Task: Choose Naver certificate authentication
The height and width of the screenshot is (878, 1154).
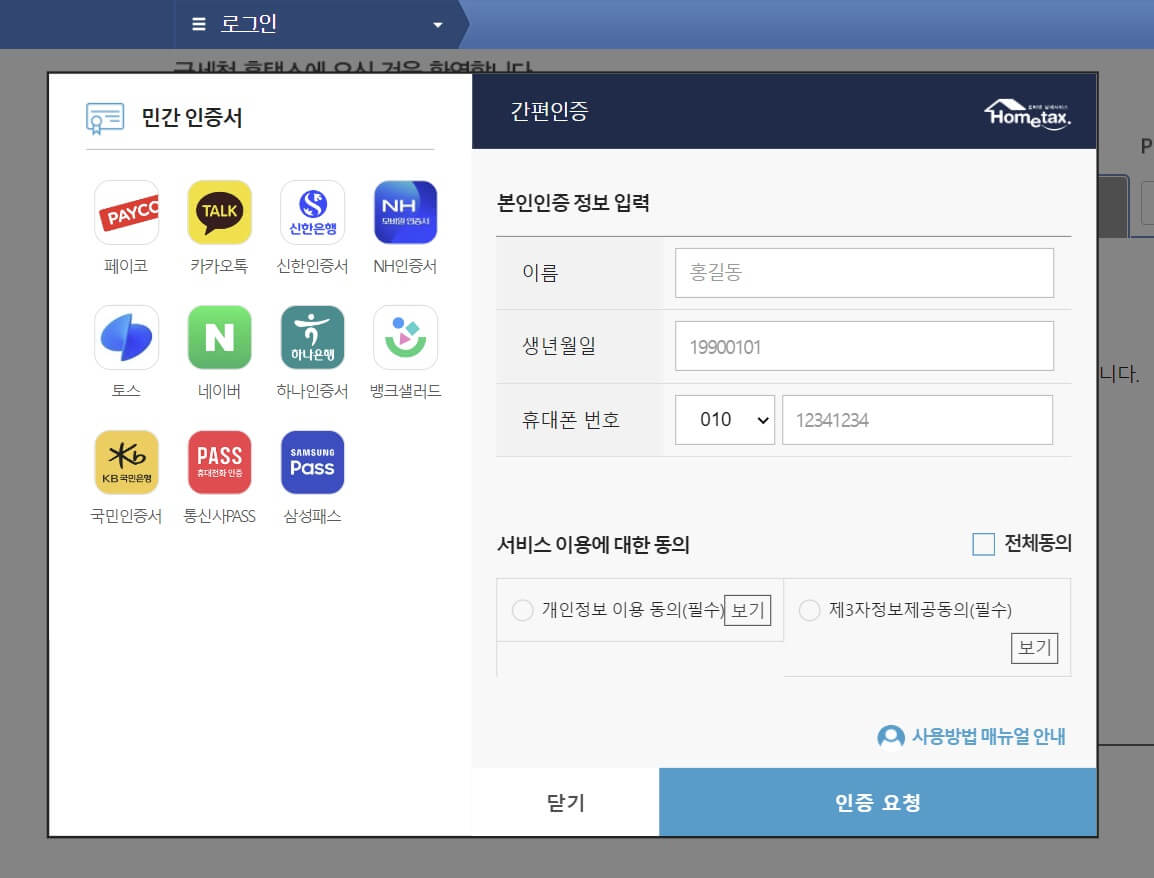Action: (x=219, y=337)
